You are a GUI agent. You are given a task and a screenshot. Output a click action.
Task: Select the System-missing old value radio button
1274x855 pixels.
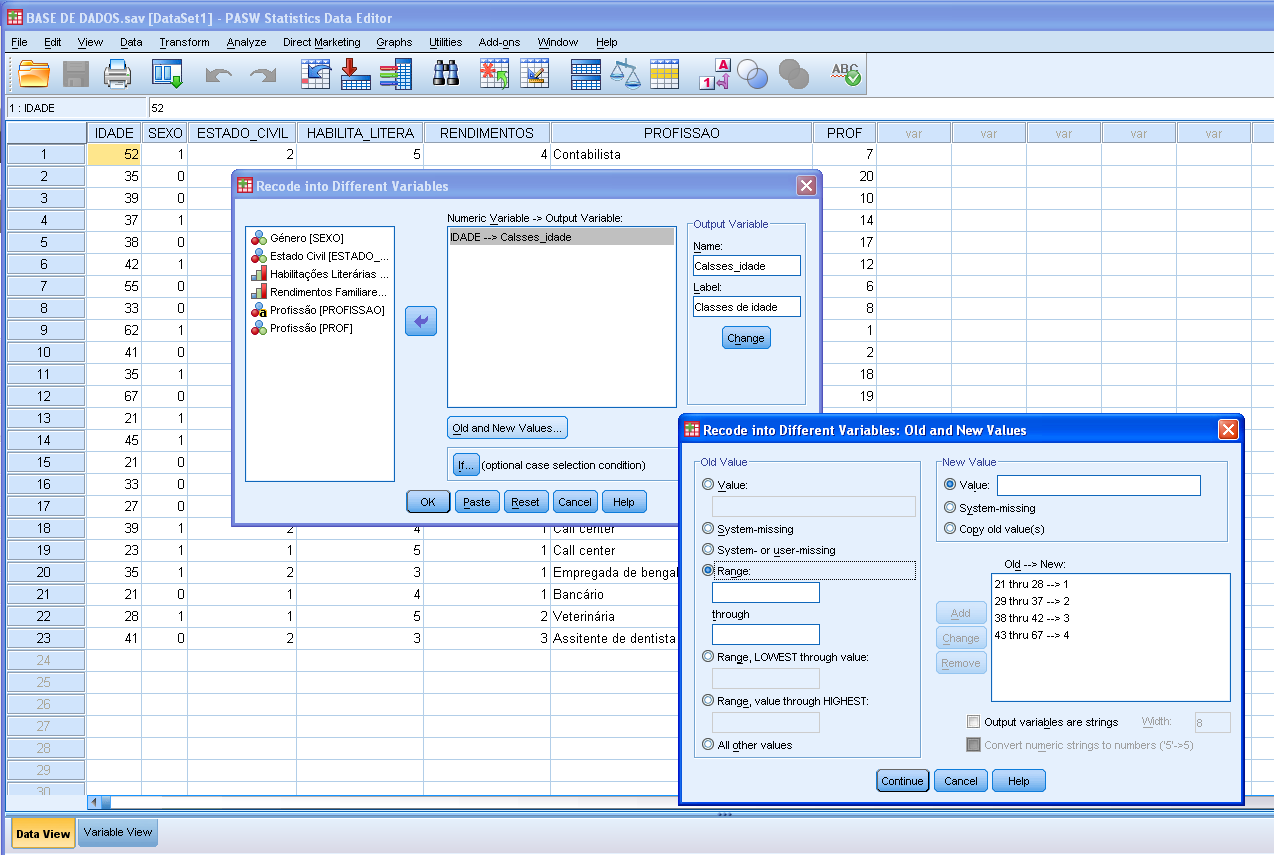click(709, 529)
